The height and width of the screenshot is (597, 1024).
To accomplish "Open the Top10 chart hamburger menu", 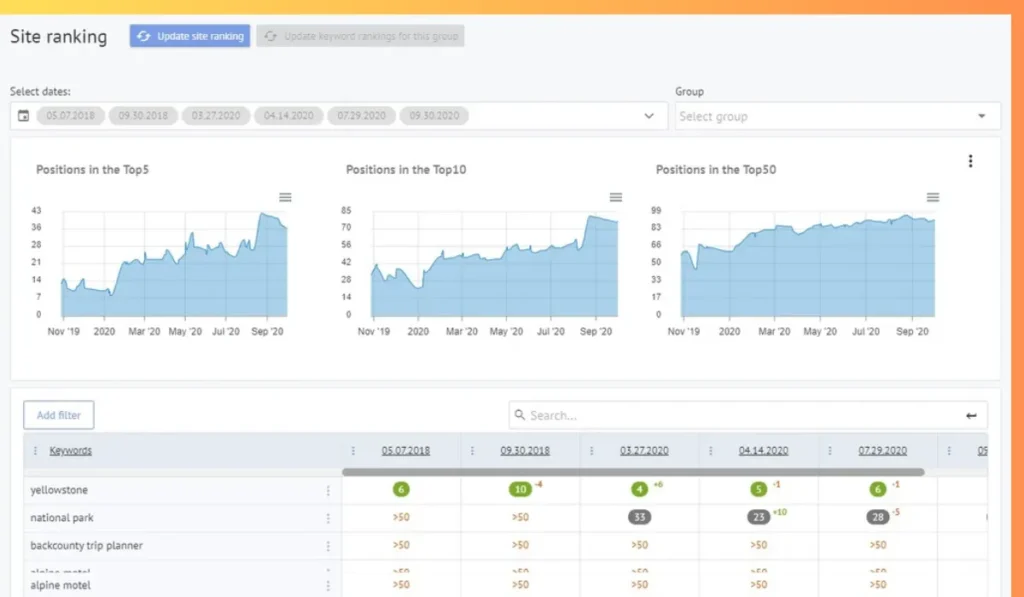I will coord(616,197).
